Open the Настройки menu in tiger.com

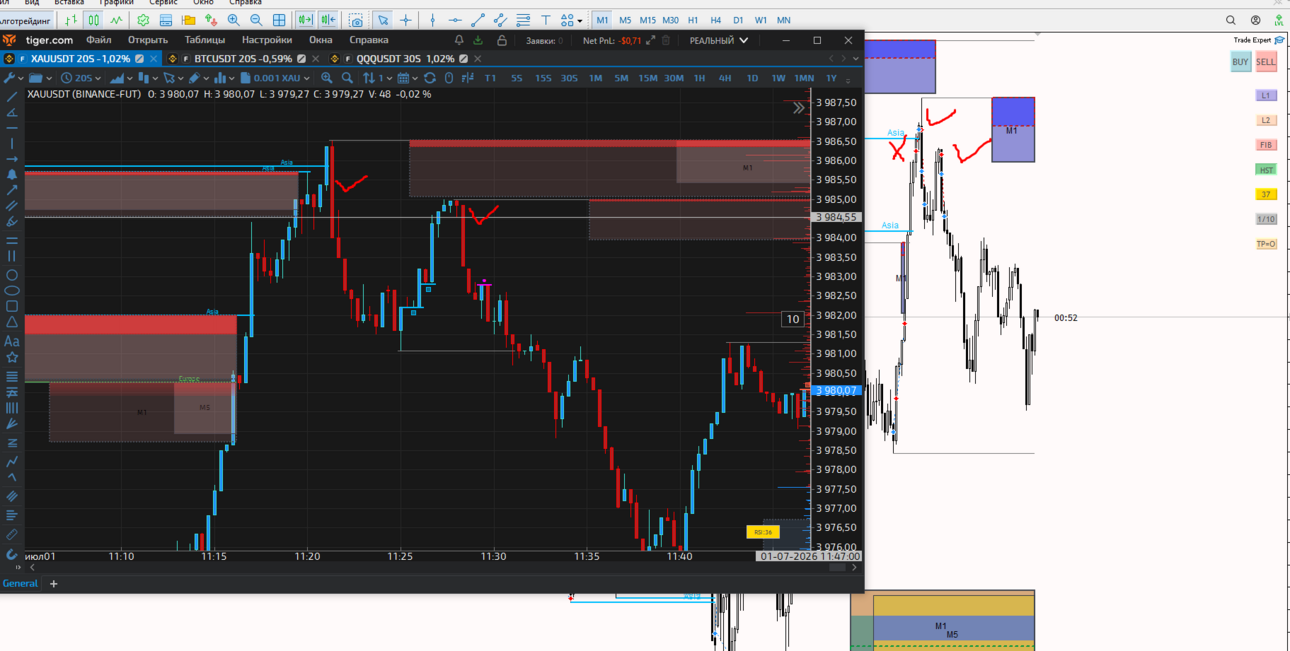[267, 40]
